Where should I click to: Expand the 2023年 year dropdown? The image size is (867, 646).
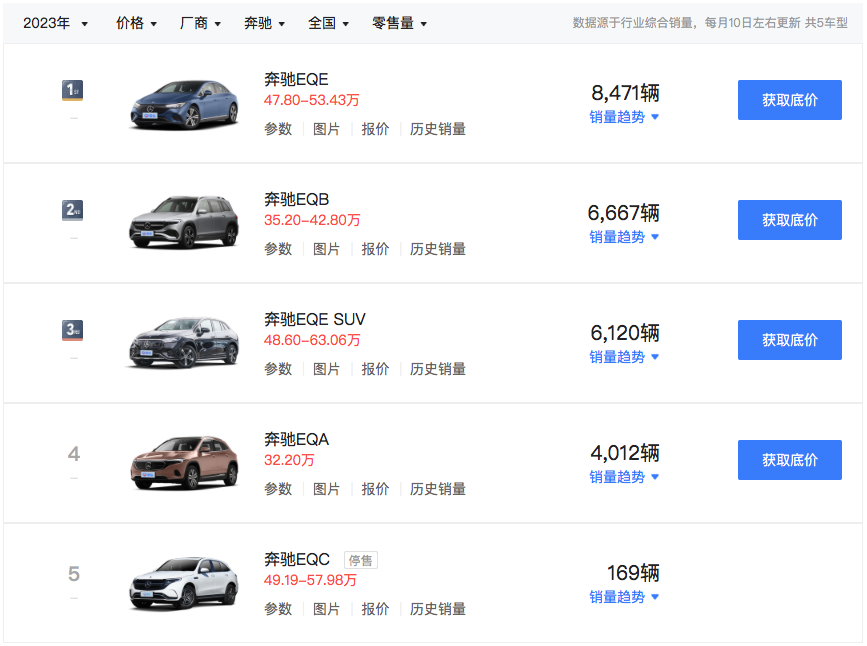click(55, 23)
